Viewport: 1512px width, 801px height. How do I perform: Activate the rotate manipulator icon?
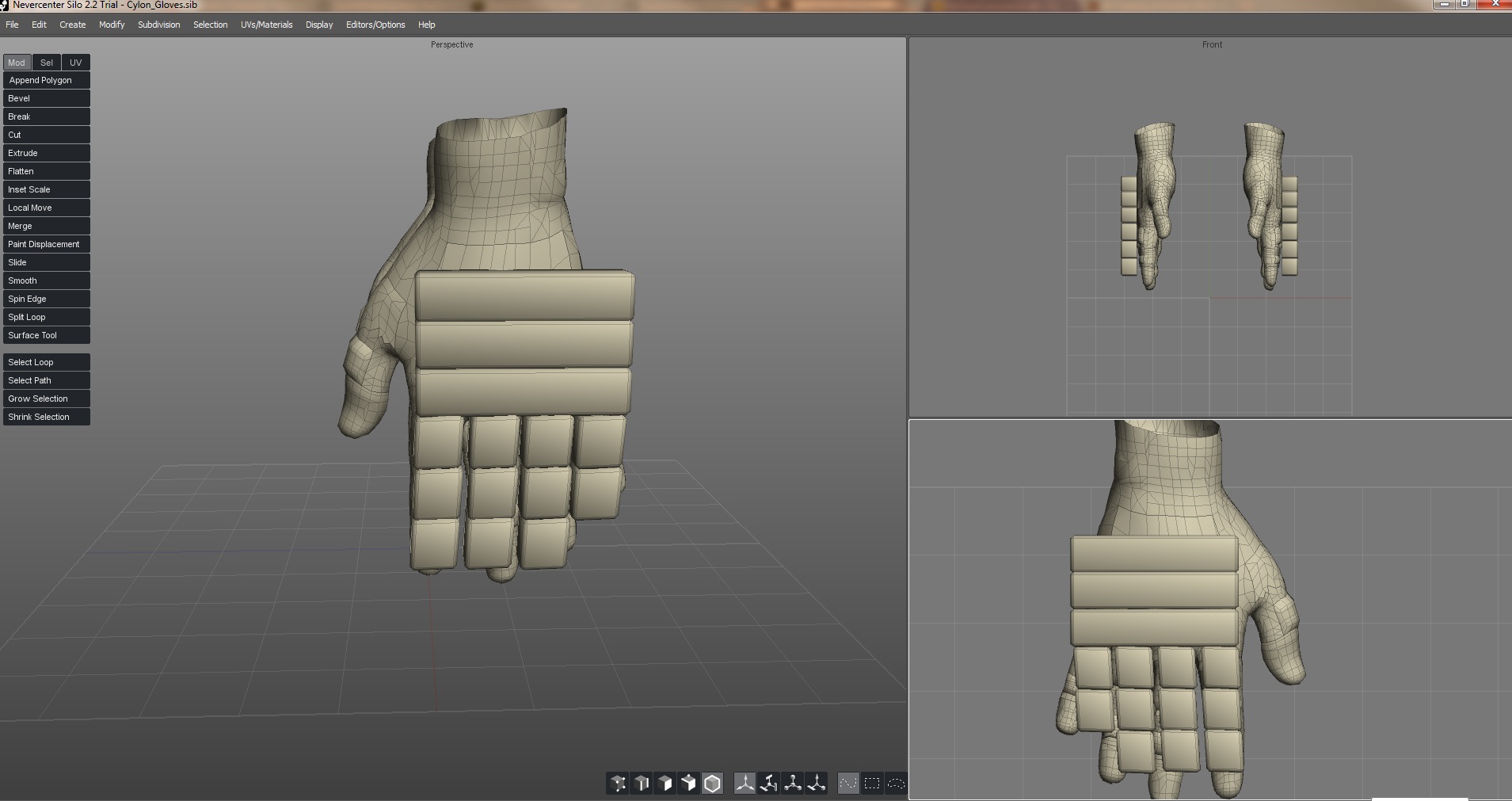point(768,784)
